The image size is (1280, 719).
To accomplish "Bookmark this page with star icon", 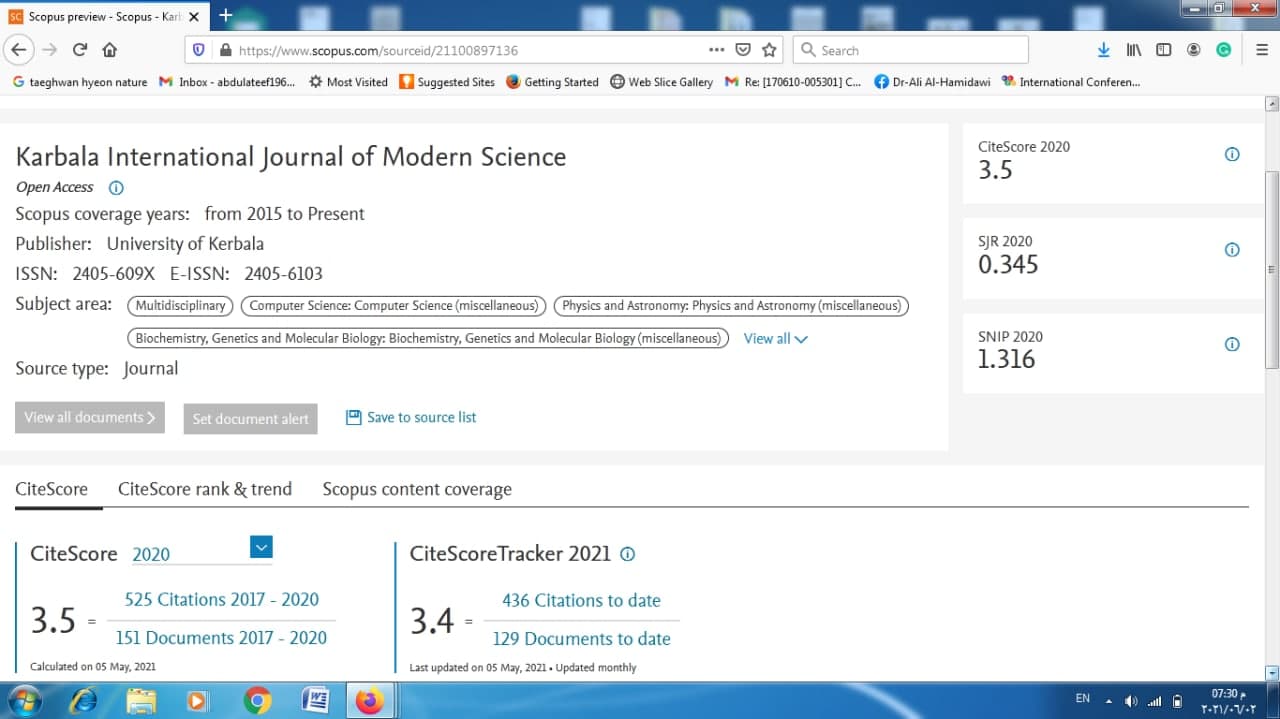I will [769, 50].
